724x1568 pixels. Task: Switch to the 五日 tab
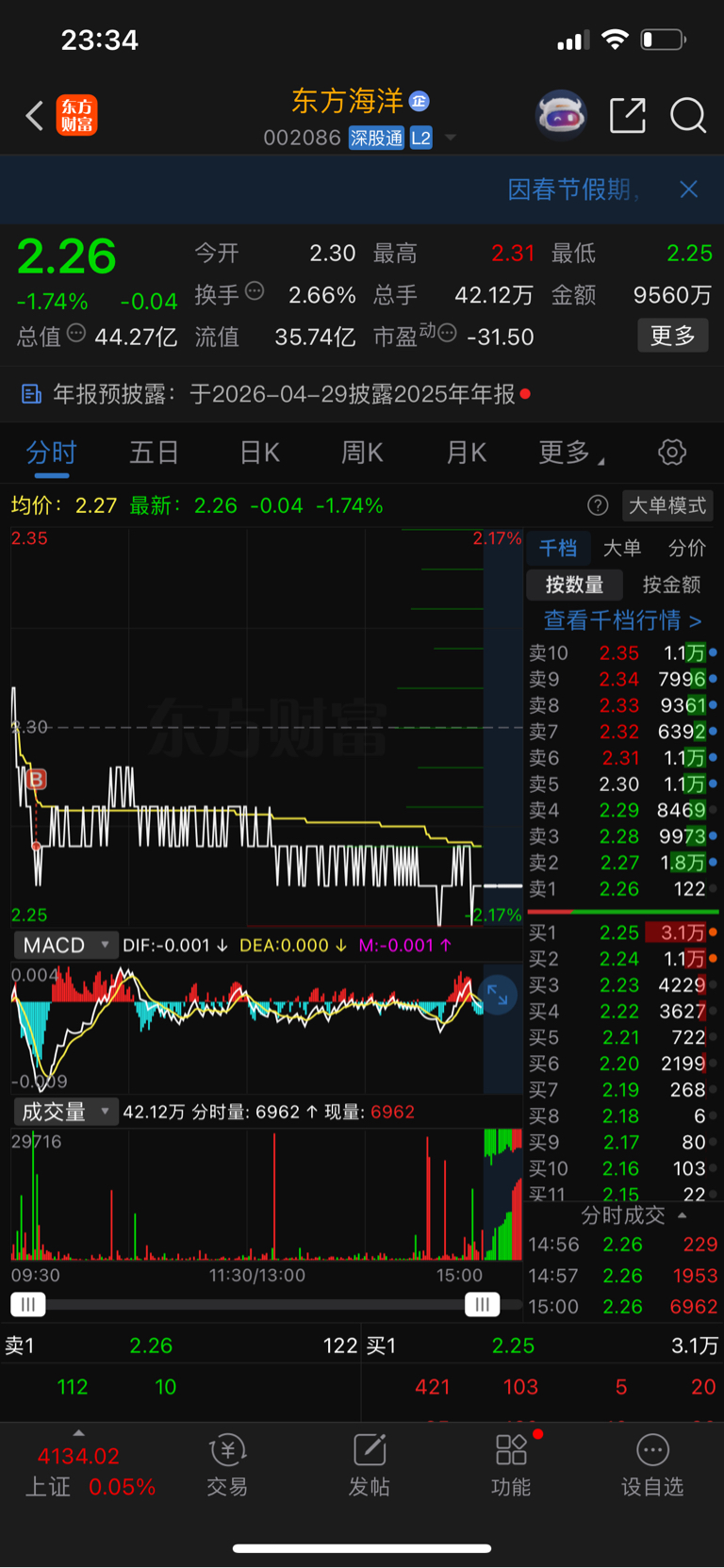(154, 453)
